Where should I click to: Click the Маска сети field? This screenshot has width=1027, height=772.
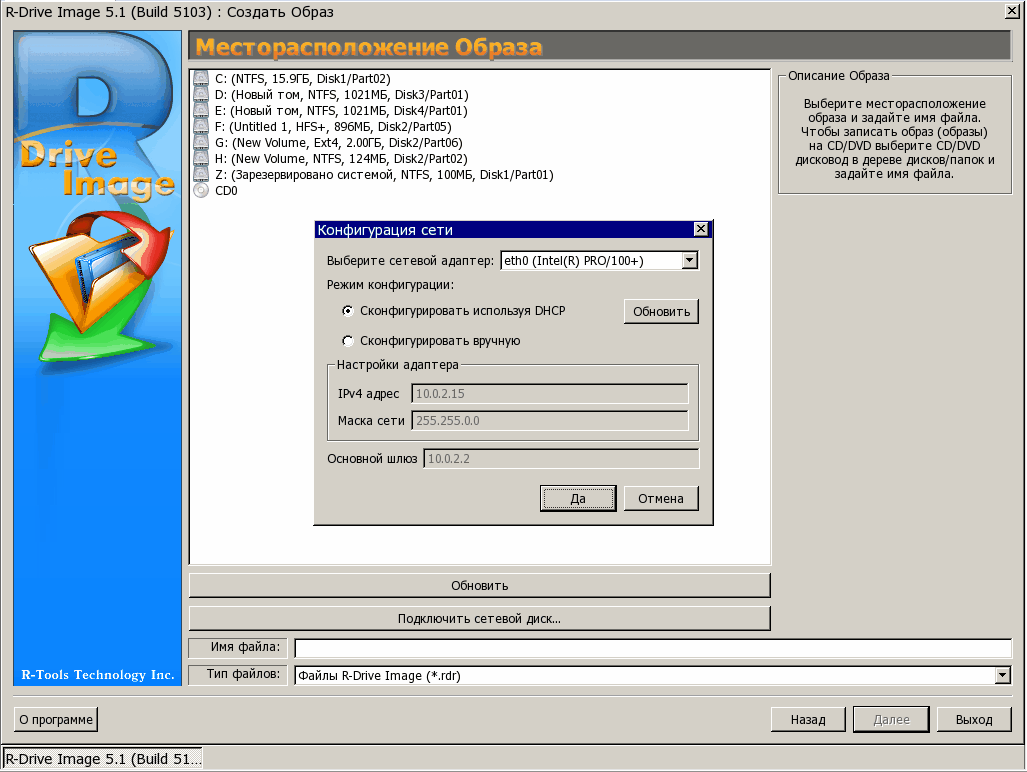(x=550, y=420)
